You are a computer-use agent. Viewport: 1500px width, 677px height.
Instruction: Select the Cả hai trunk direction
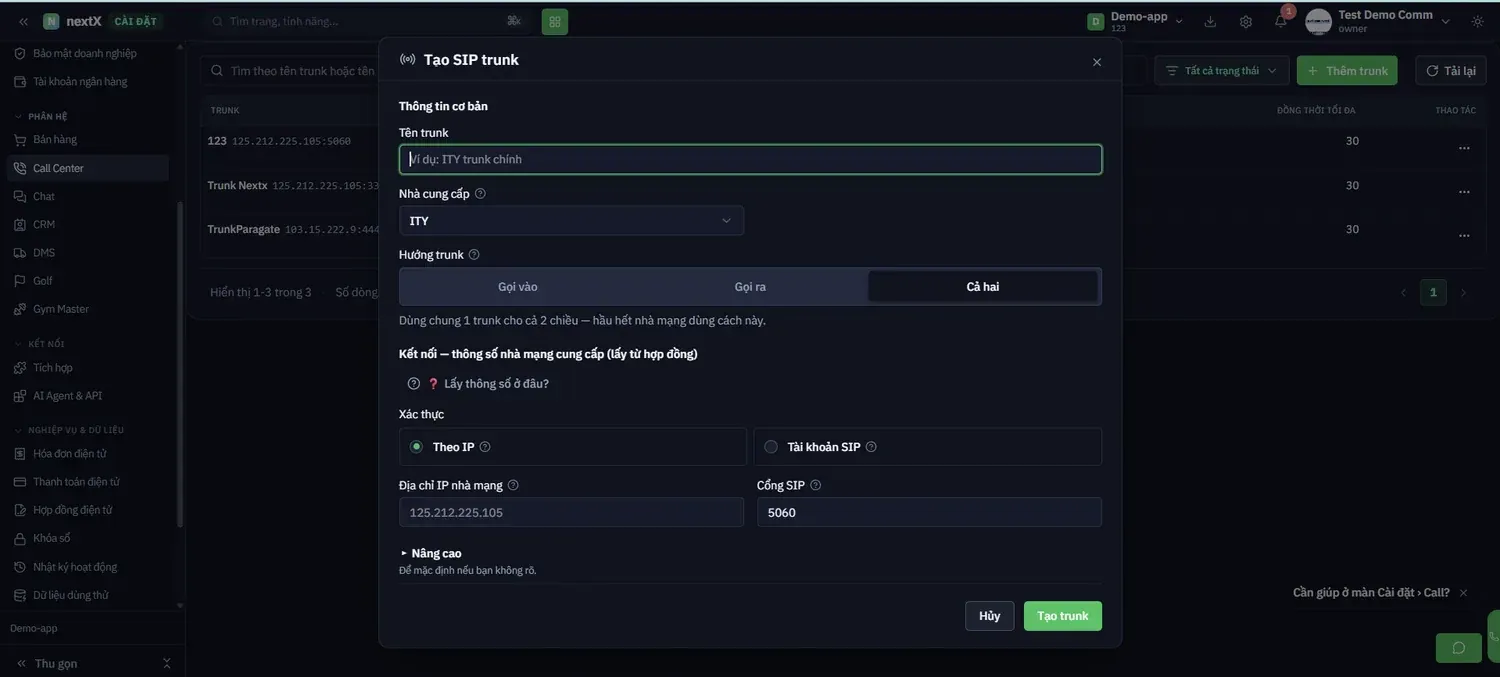(983, 287)
